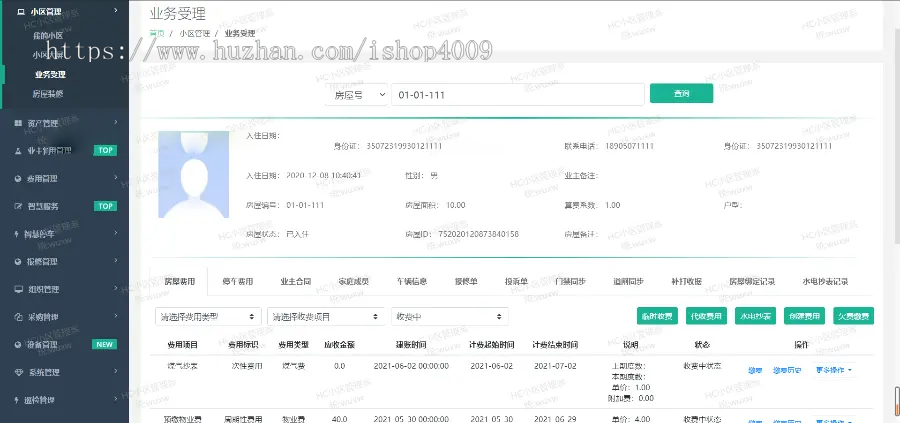Image resolution: width=900 pixels, height=423 pixels.
Task: Click the diamond icon beside 系统管理
Action: [x=18, y=372]
